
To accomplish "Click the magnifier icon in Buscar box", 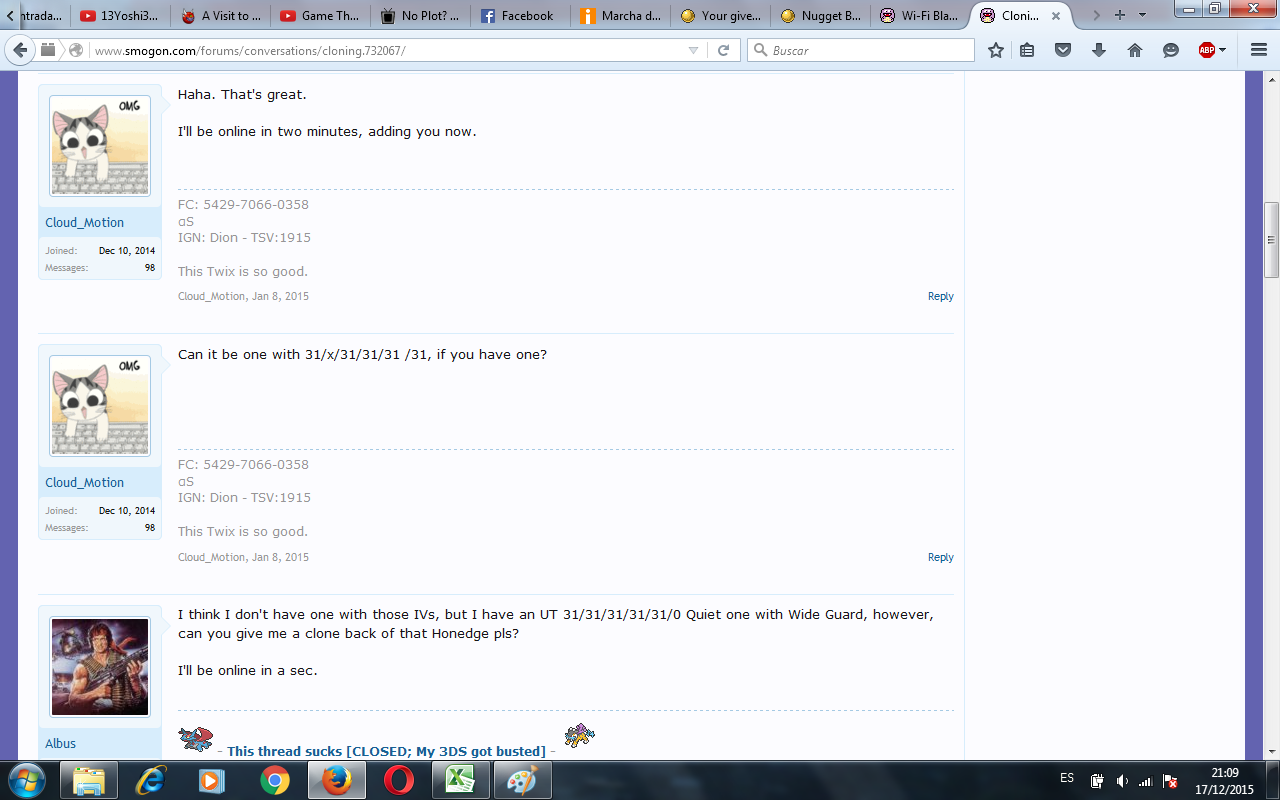I will pyautogui.click(x=761, y=50).
